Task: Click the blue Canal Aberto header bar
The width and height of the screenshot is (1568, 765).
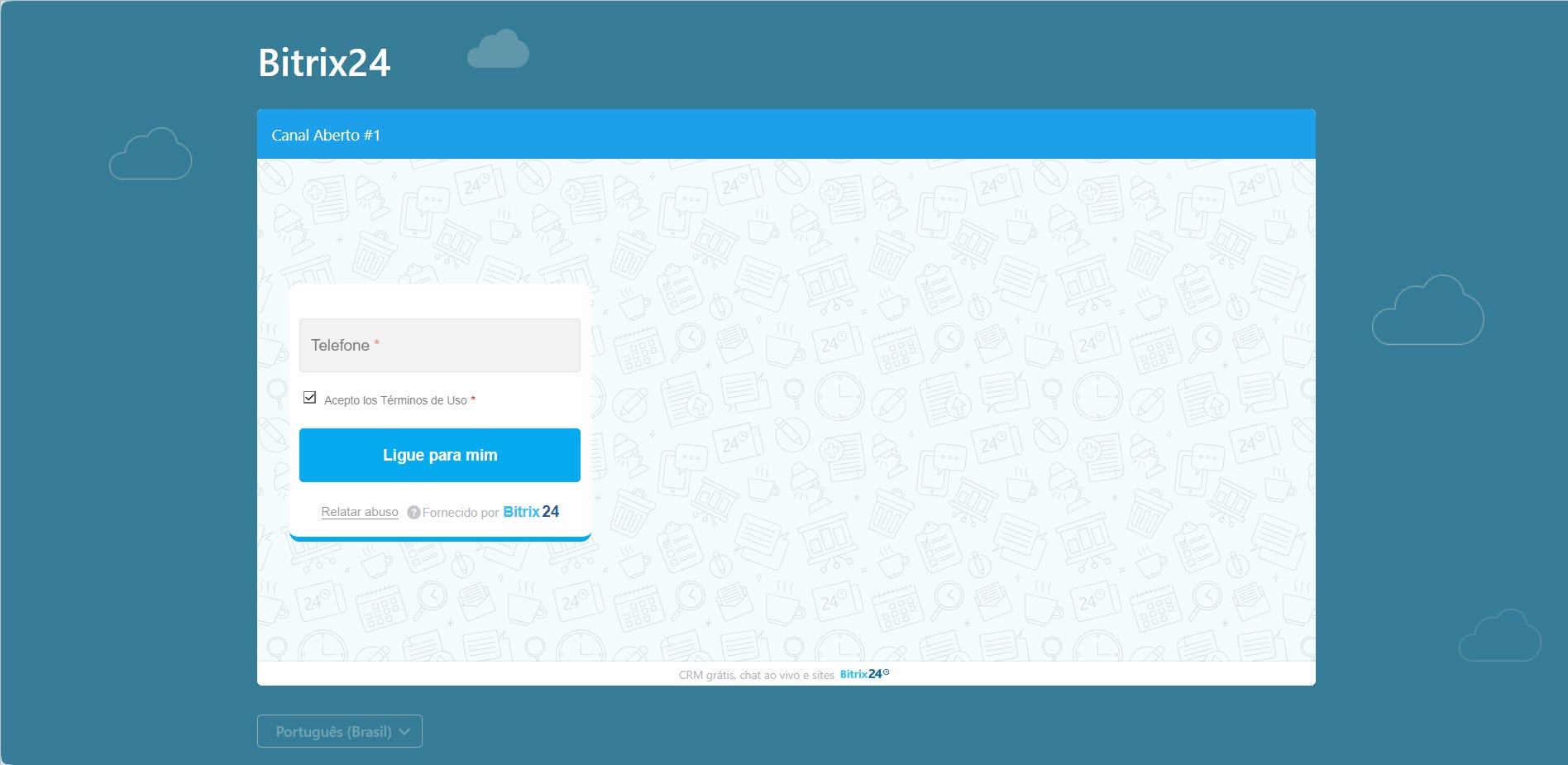Action: point(786,134)
